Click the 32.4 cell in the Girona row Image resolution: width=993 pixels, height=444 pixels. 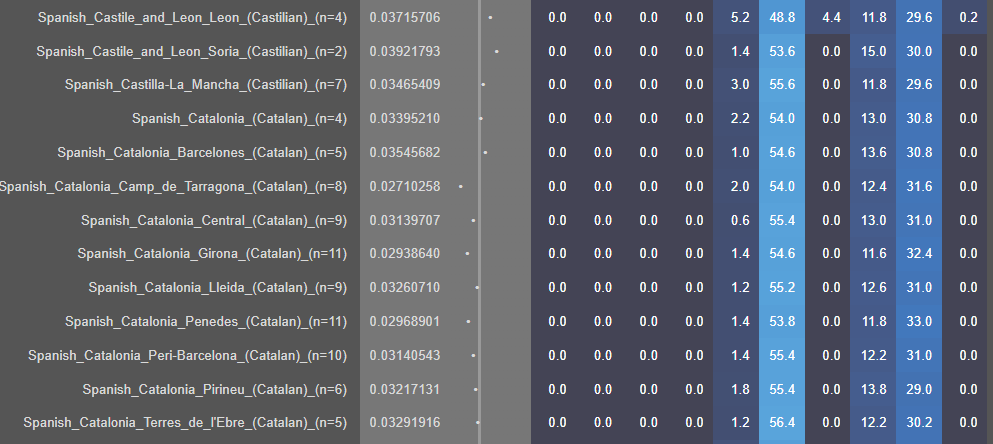click(x=917, y=254)
